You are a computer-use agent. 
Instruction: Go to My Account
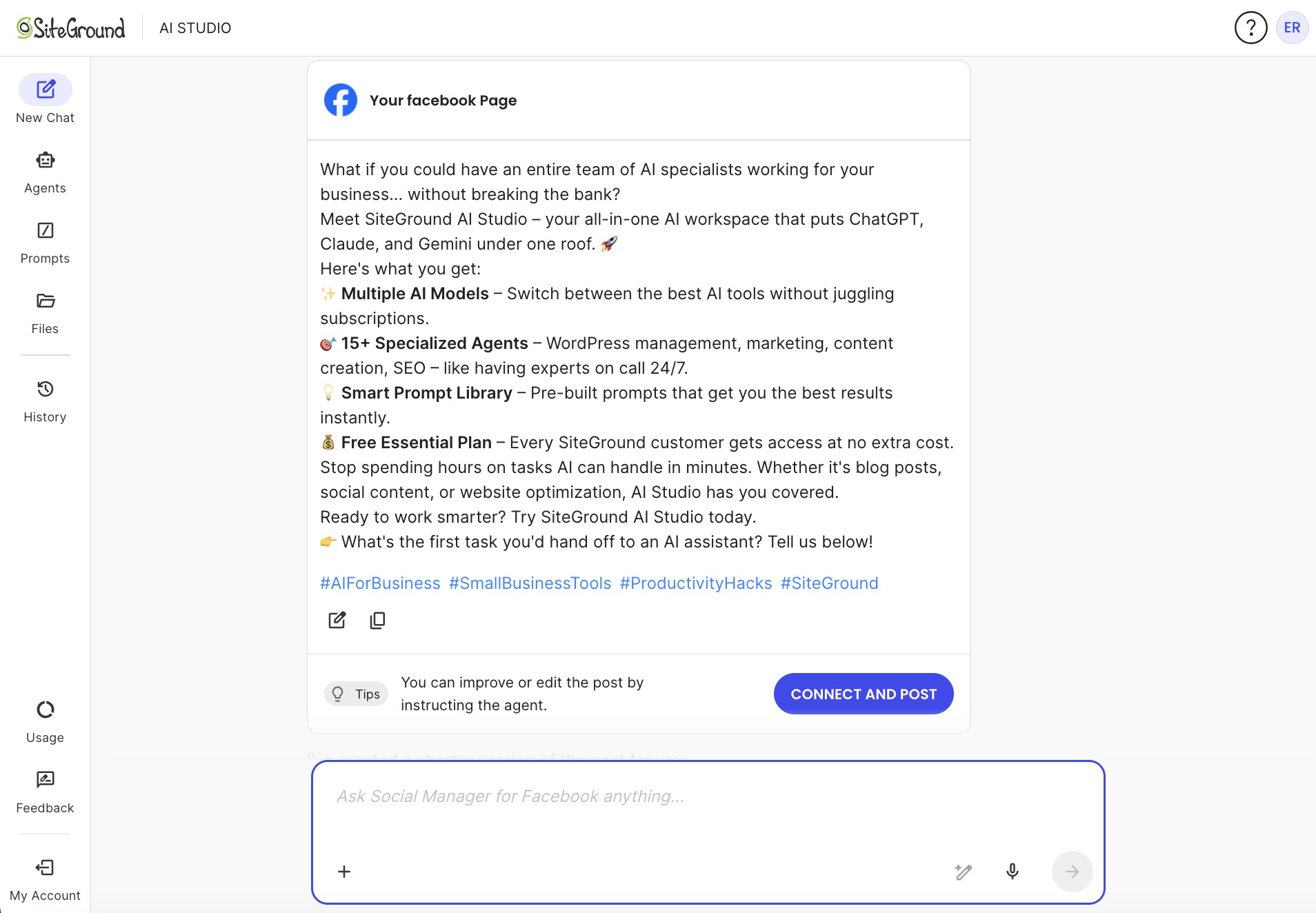coord(45,877)
